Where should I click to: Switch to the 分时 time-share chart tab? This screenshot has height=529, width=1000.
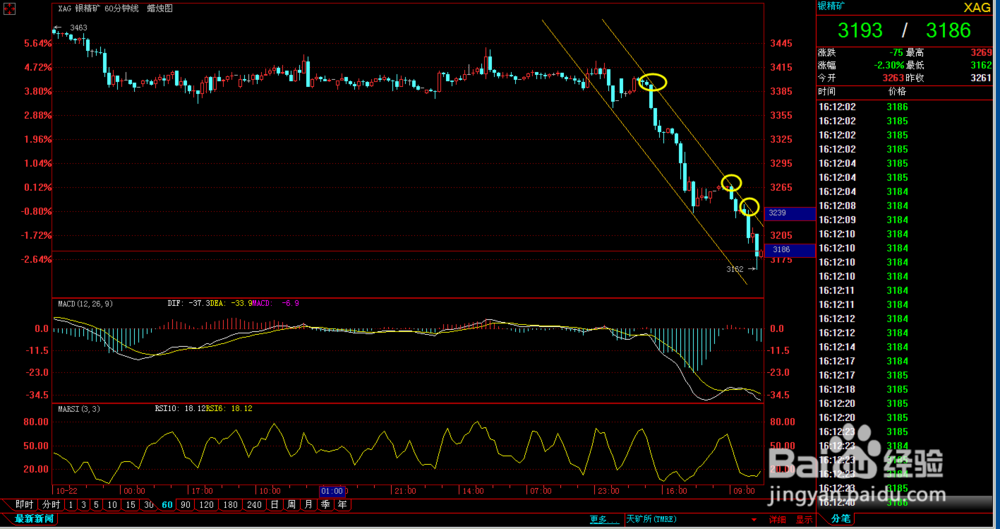click(x=51, y=505)
